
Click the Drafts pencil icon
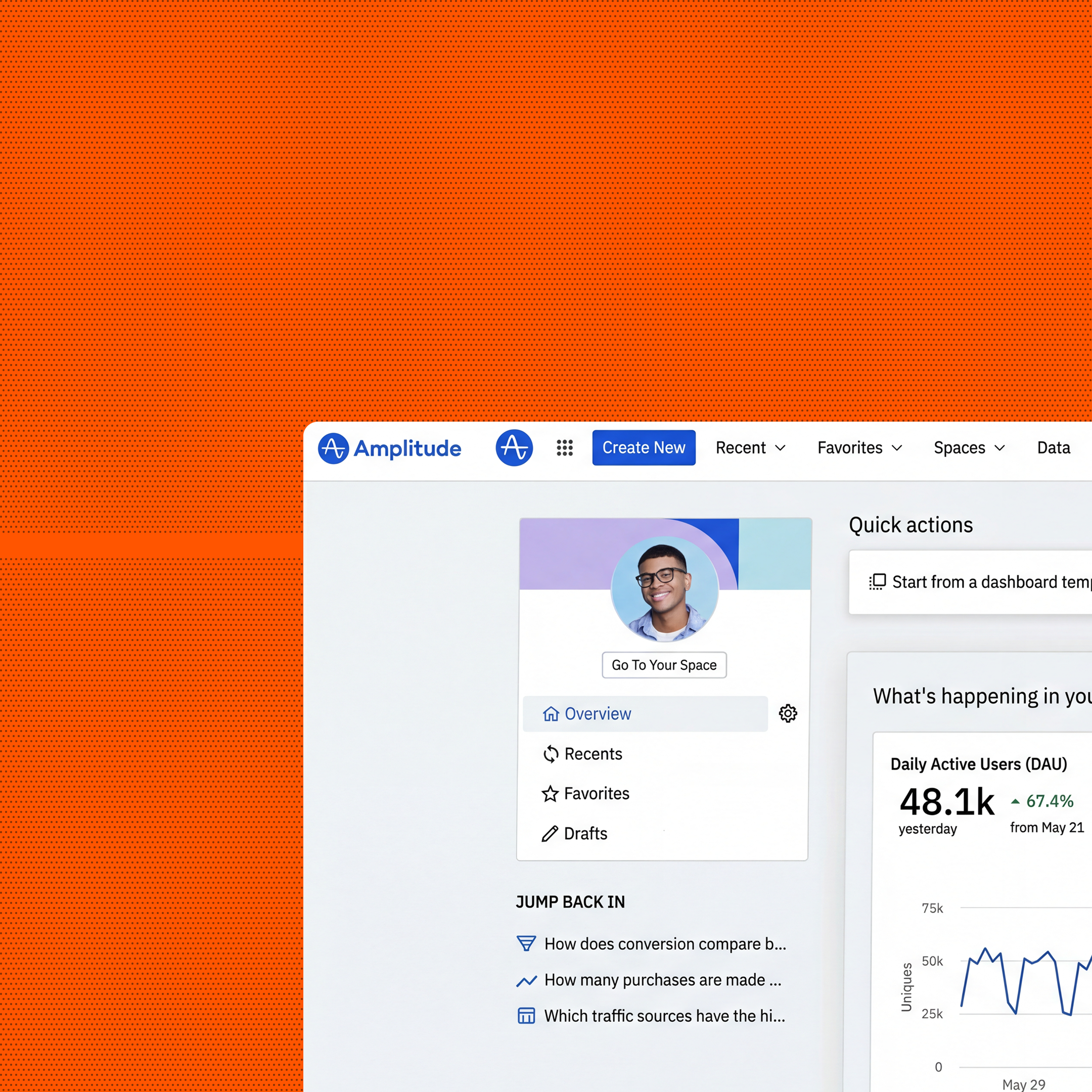tap(550, 834)
